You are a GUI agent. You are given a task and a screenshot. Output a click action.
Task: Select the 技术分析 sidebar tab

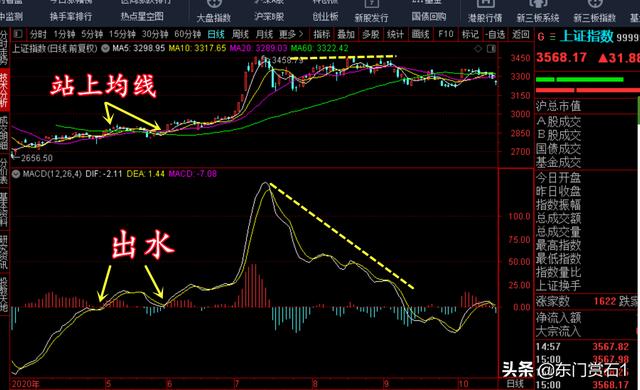pos(4,90)
